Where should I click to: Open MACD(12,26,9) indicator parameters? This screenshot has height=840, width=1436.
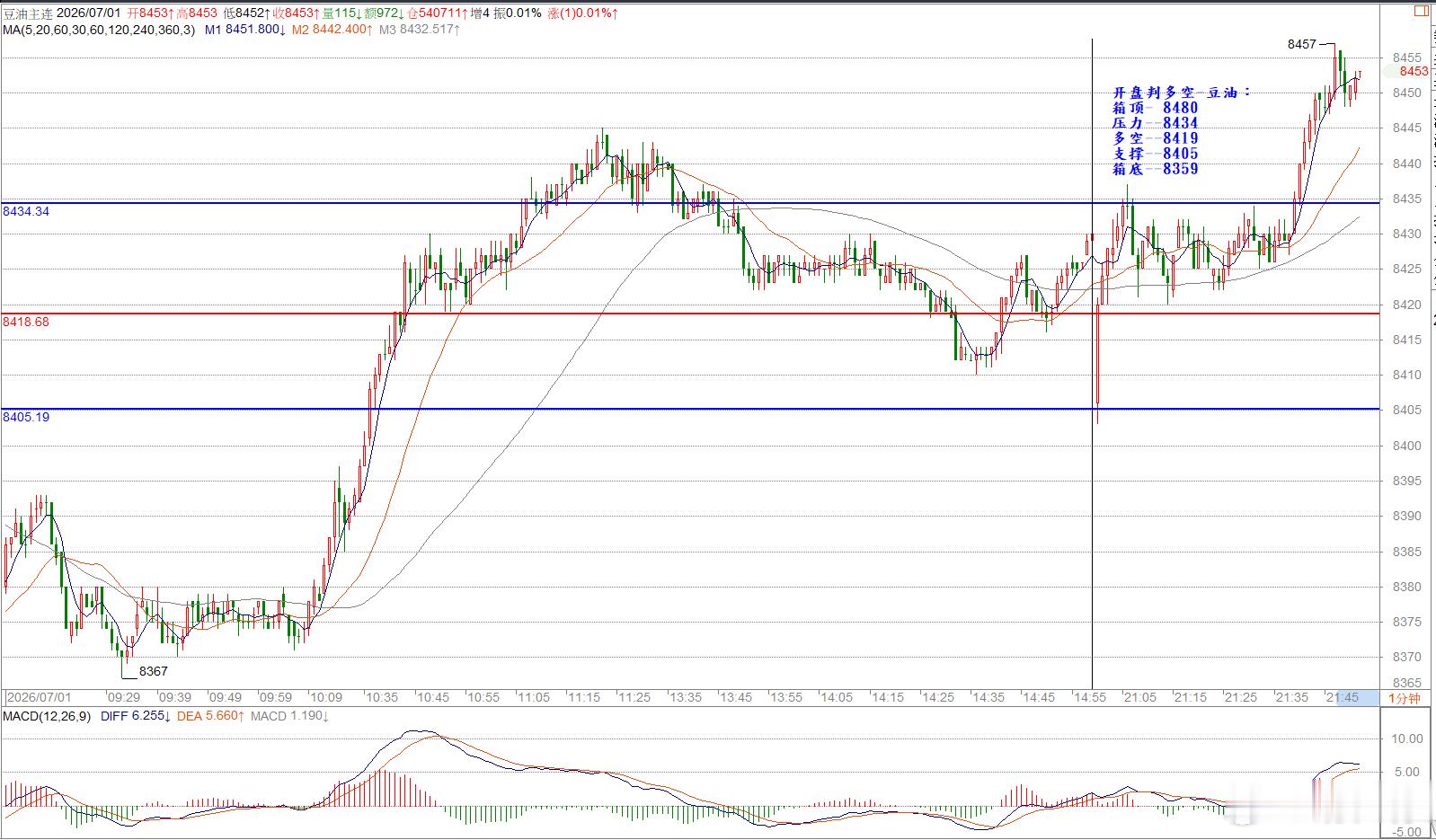pyautogui.click(x=47, y=716)
